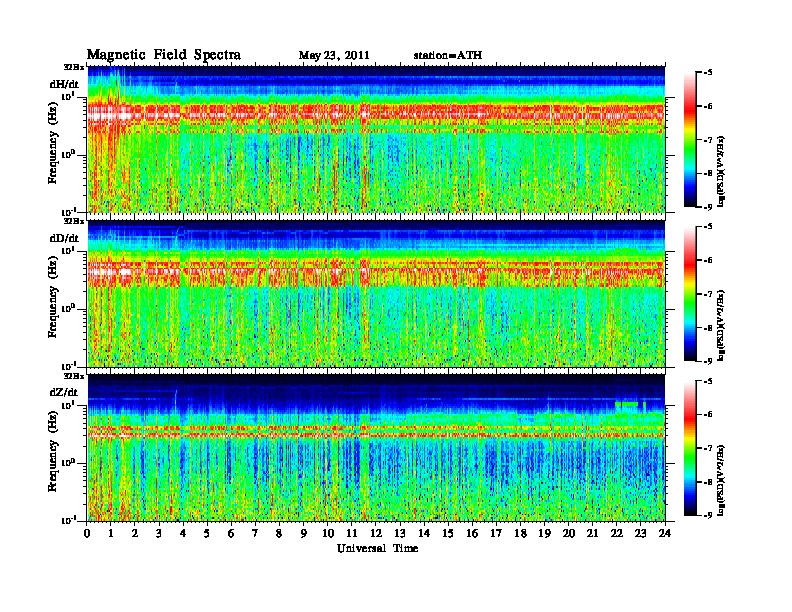Click the "7" hour tick label
Image resolution: width=792 pixels, height=612 pixels.
point(255,534)
